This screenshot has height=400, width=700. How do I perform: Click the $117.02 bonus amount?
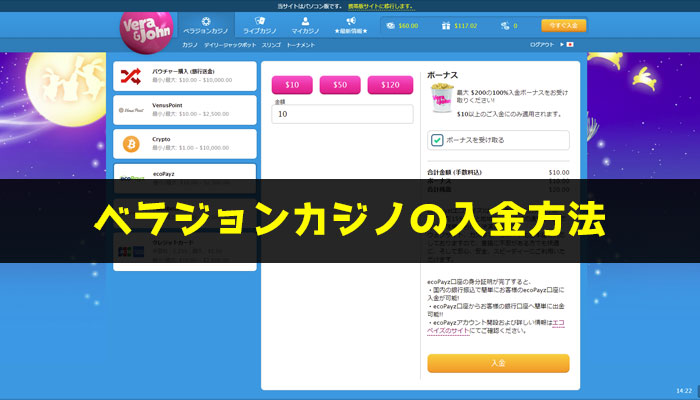click(466, 26)
